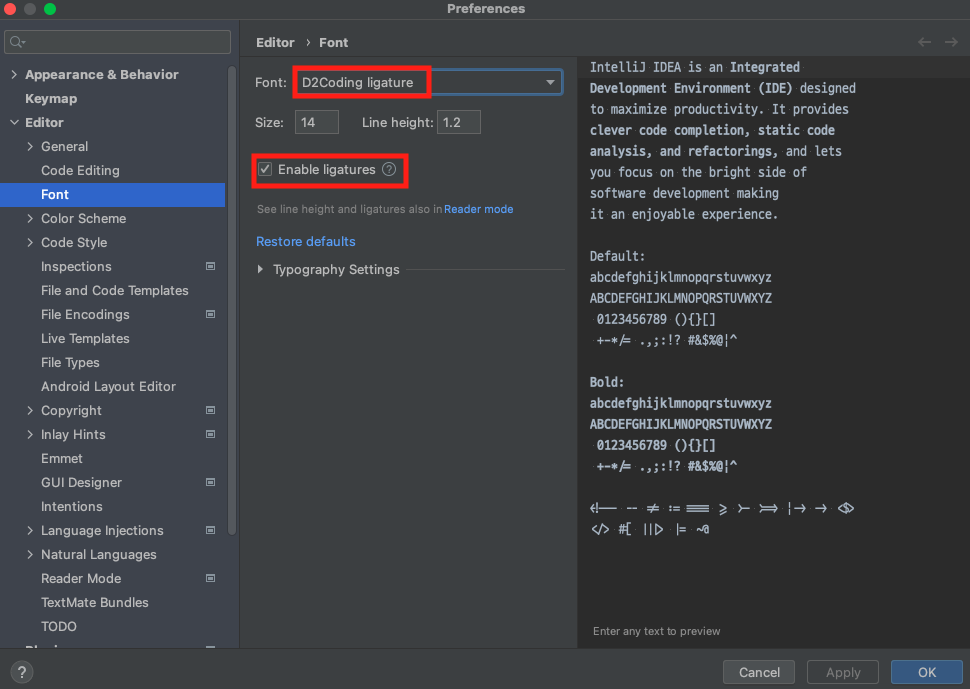The image size is (970, 689).
Task: Click the Cancel button
Action: [759, 672]
